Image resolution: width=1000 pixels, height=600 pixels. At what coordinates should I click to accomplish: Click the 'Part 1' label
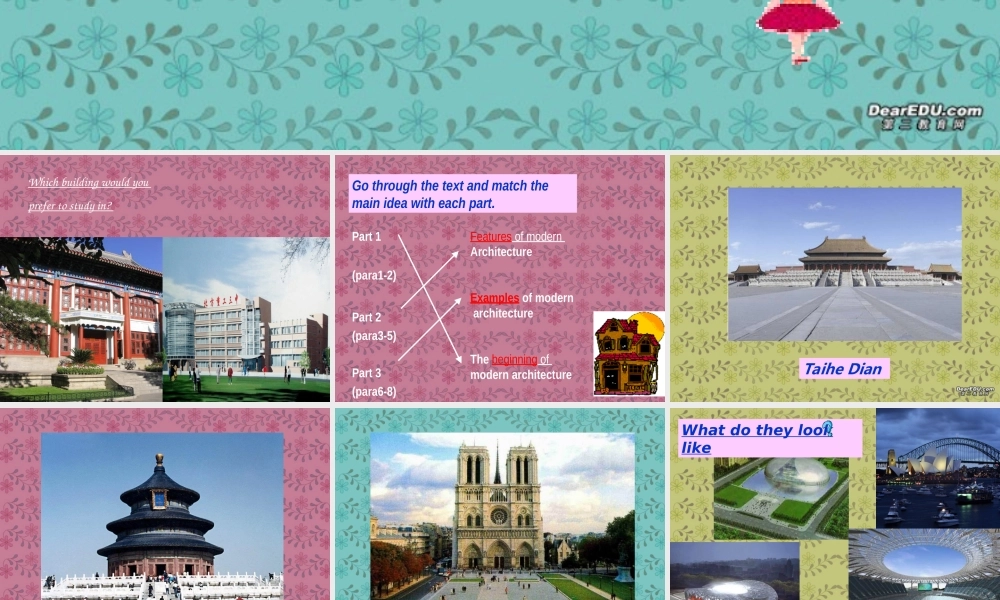click(366, 237)
